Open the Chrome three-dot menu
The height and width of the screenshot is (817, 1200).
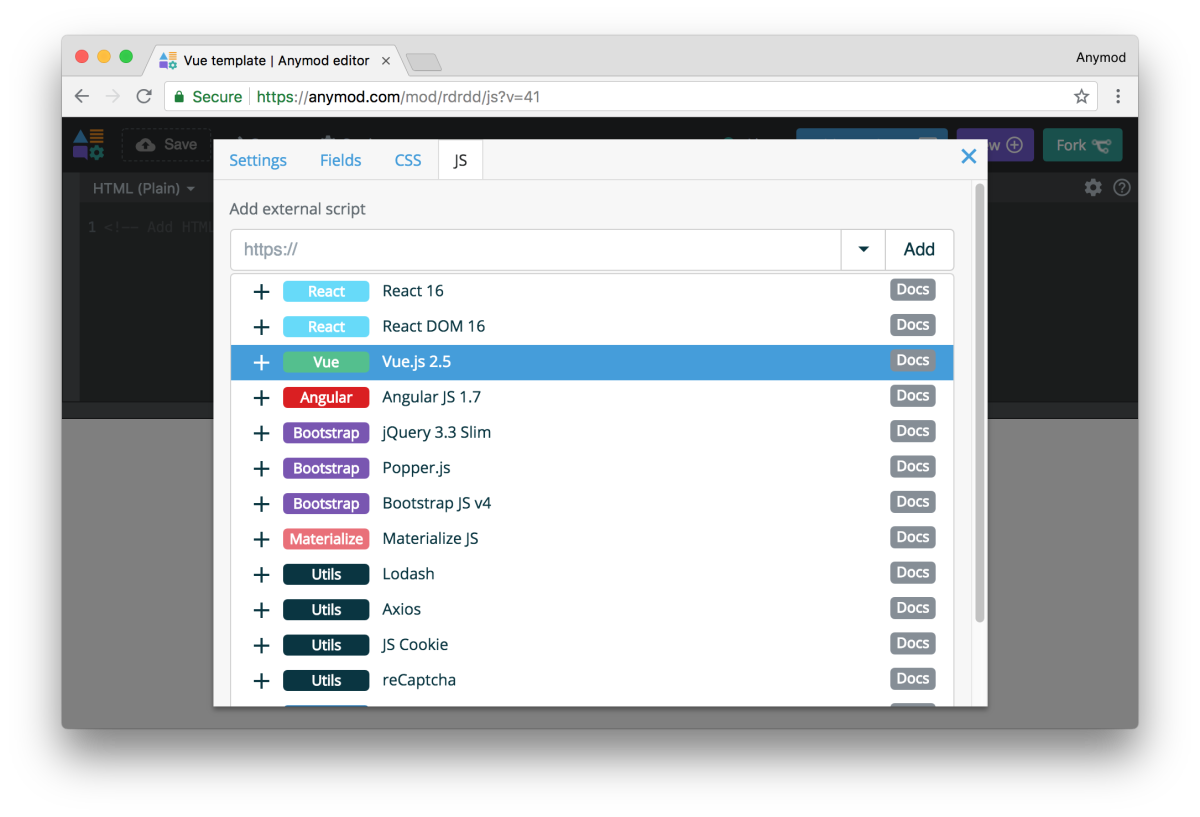(1118, 97)
